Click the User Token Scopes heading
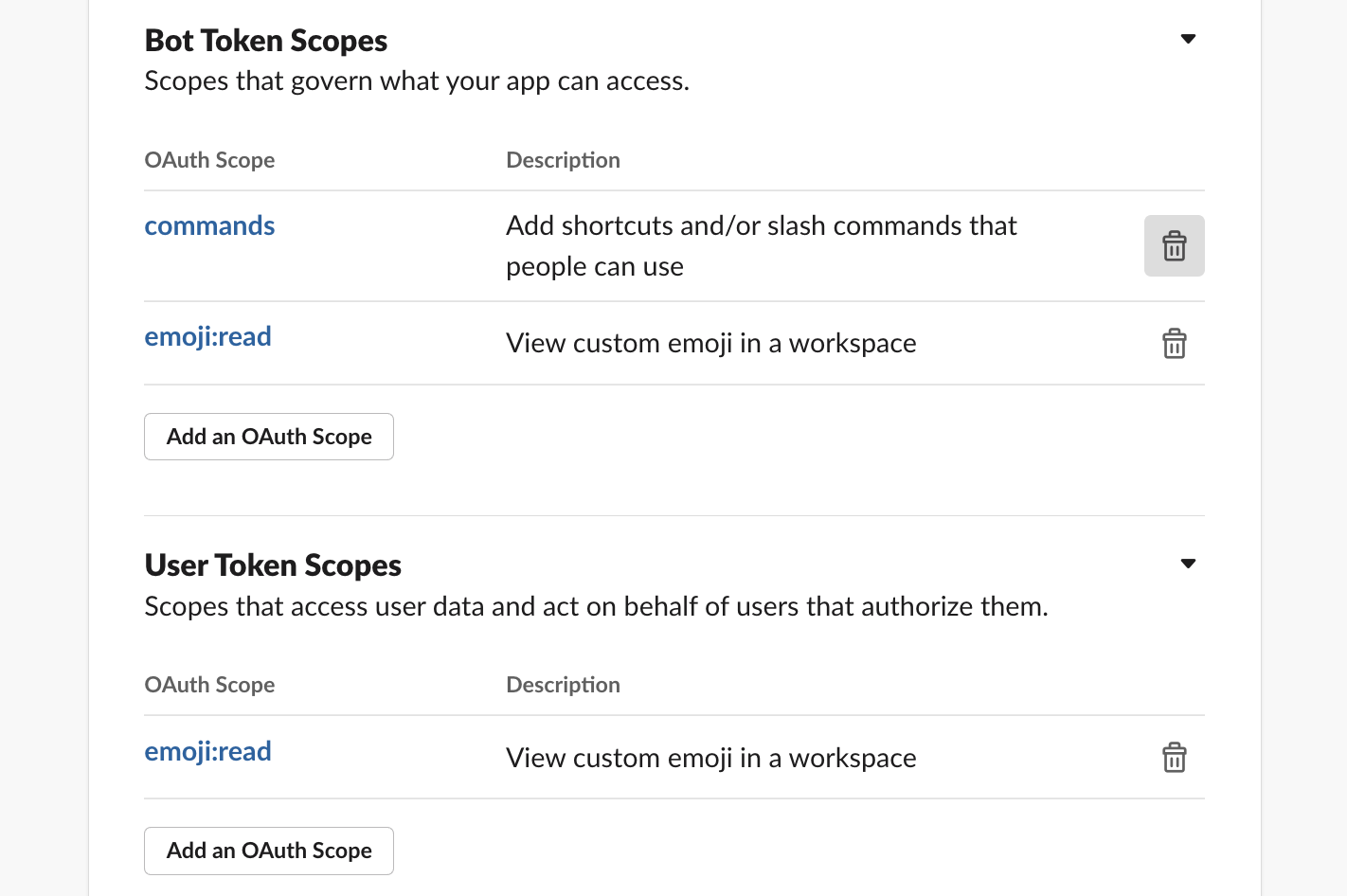 (x=273, y=565)
